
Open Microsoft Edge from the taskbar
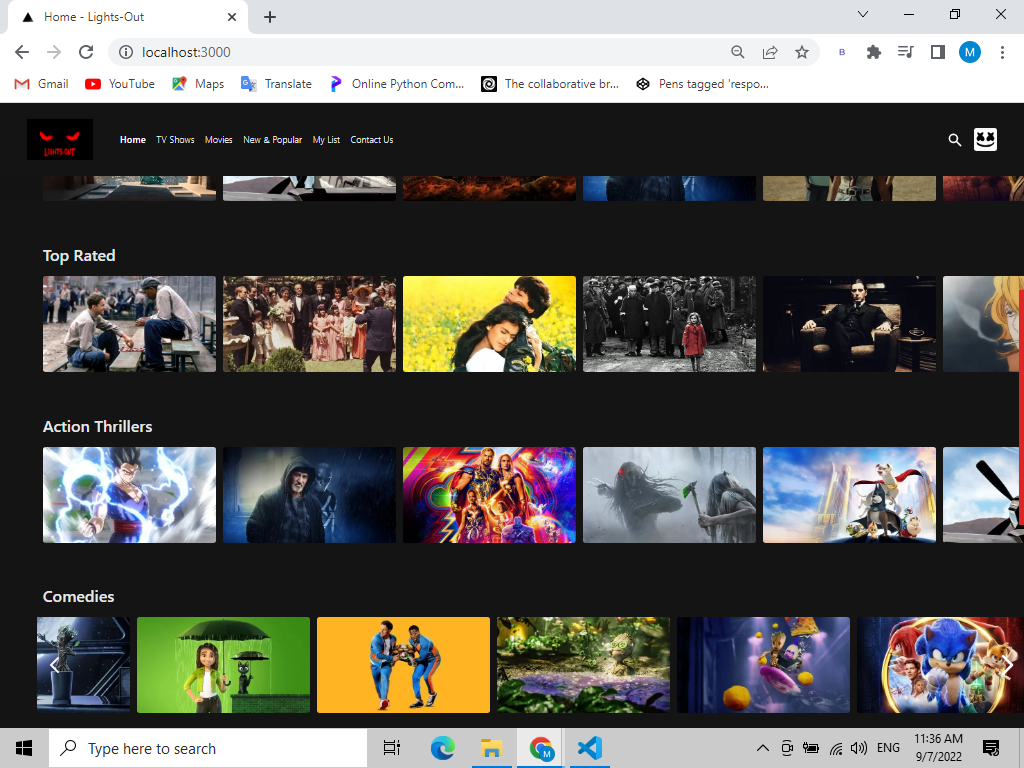[x=440, y=747]
